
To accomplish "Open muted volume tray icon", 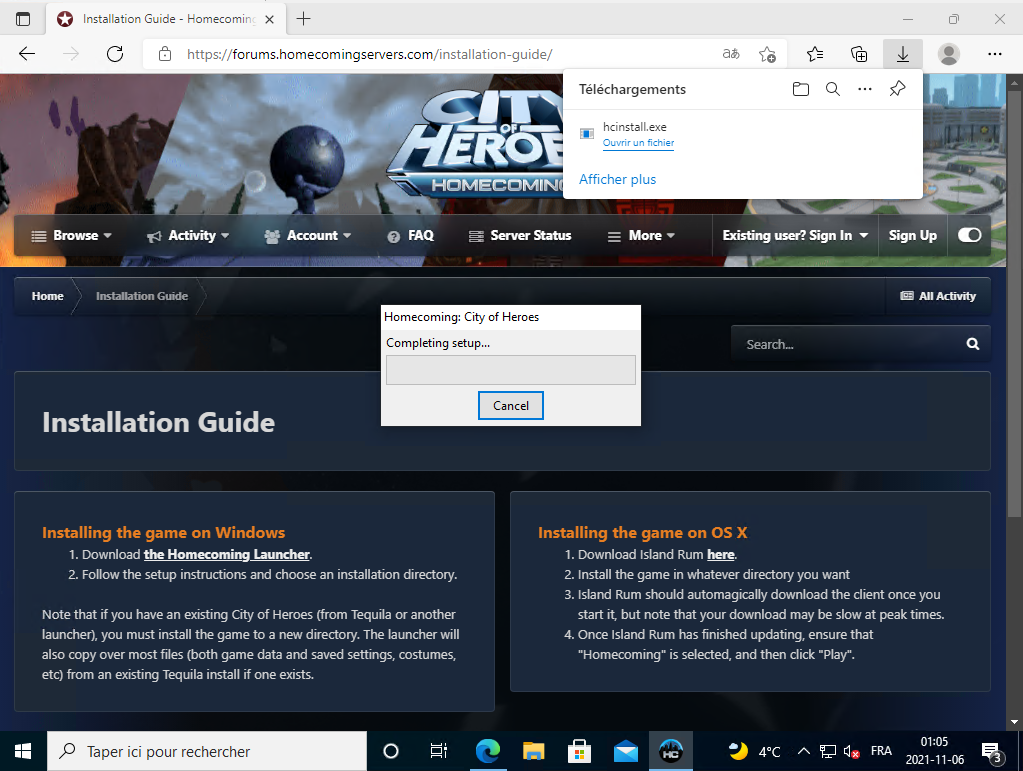I will (851, 751).
